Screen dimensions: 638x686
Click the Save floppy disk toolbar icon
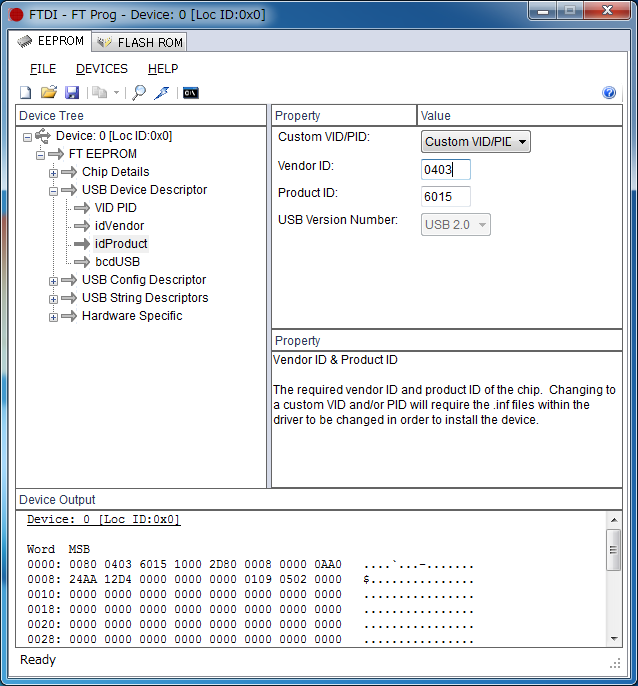72,93
